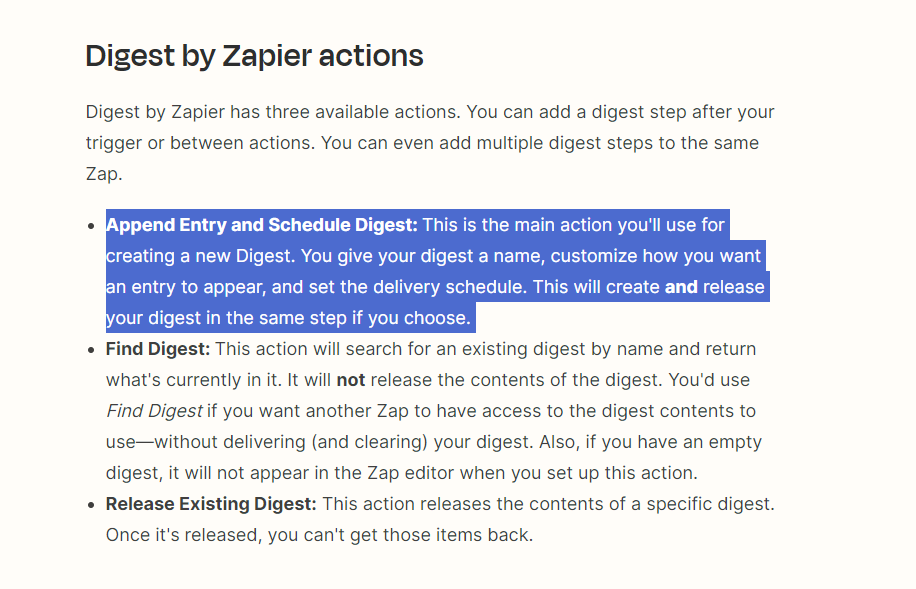Click the bold "and" in the highlighted bullet
Viewport: 916px width, 589px height.
point(680,287)
